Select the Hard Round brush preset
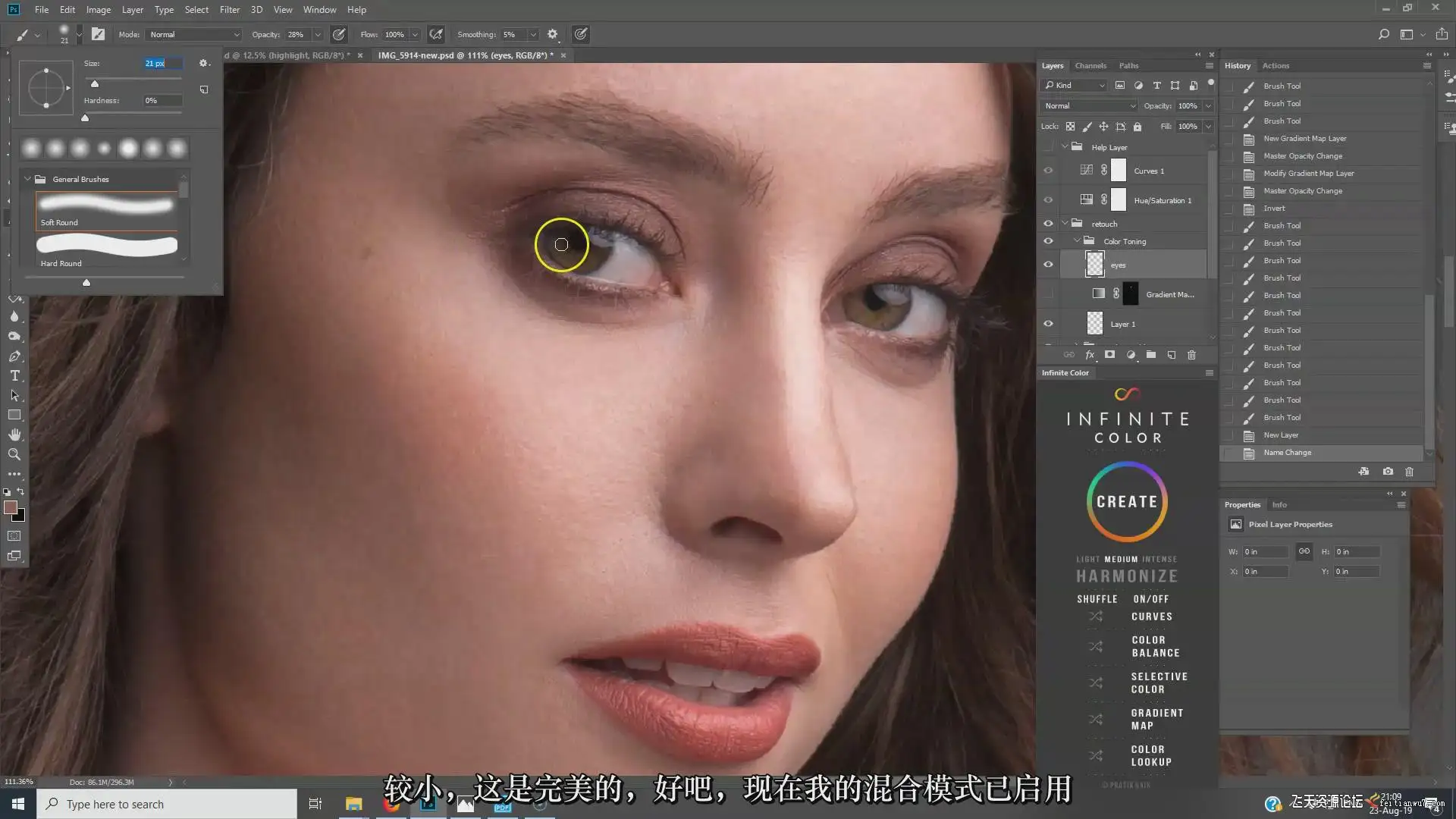 (x=107, y=251)
